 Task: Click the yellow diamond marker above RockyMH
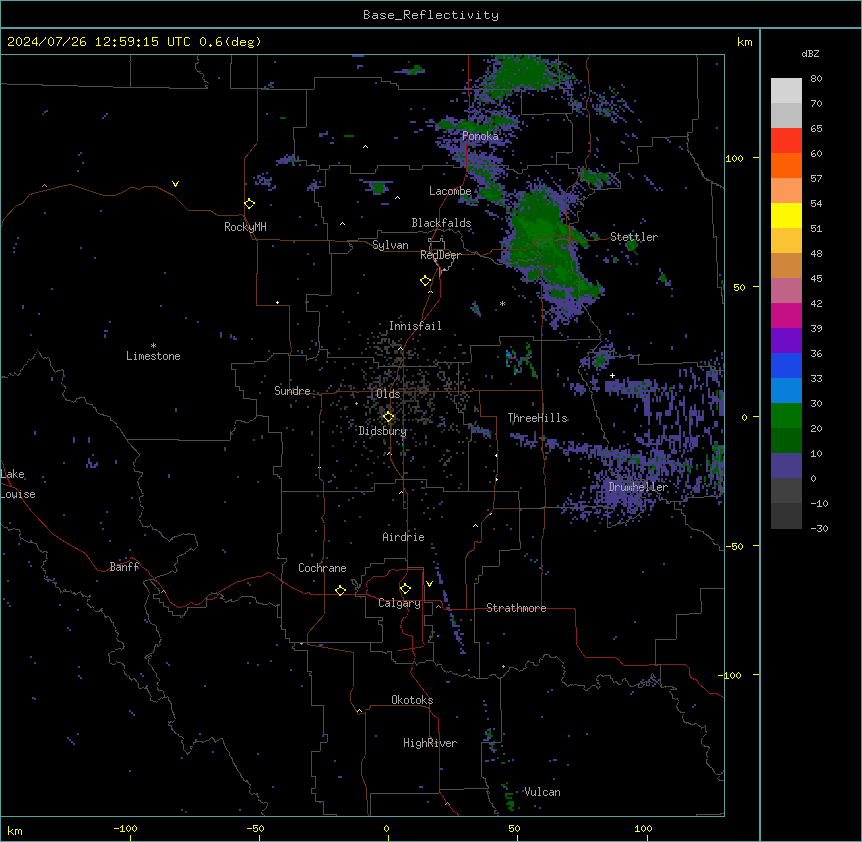click(x=250, y=204)
